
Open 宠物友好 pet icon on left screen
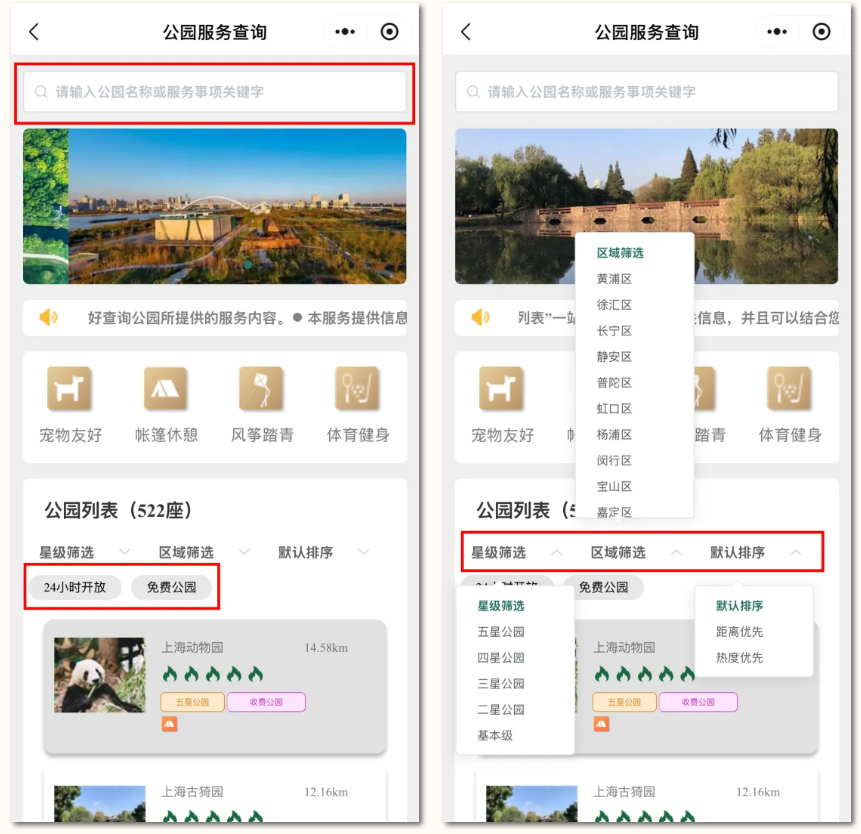70,389
